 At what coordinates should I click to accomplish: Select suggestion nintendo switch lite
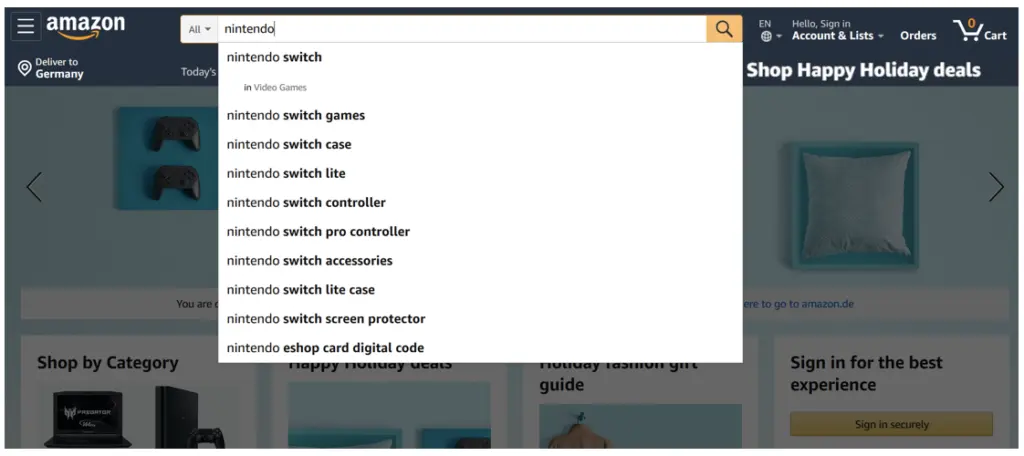[x=286, y=173]
